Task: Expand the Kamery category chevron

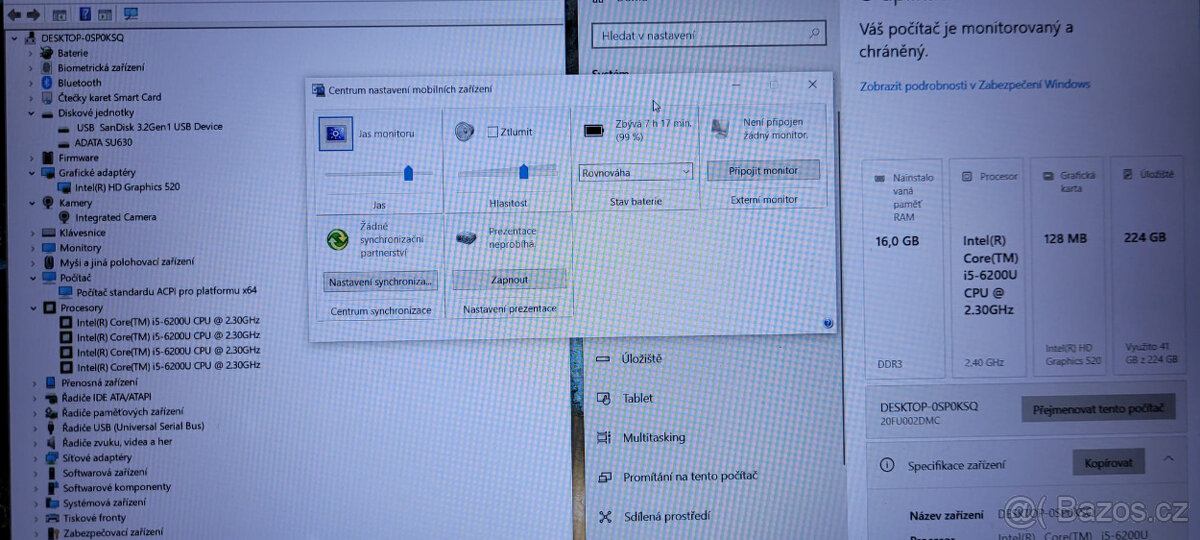Action: pyautogui.click(x=34, y=202)
